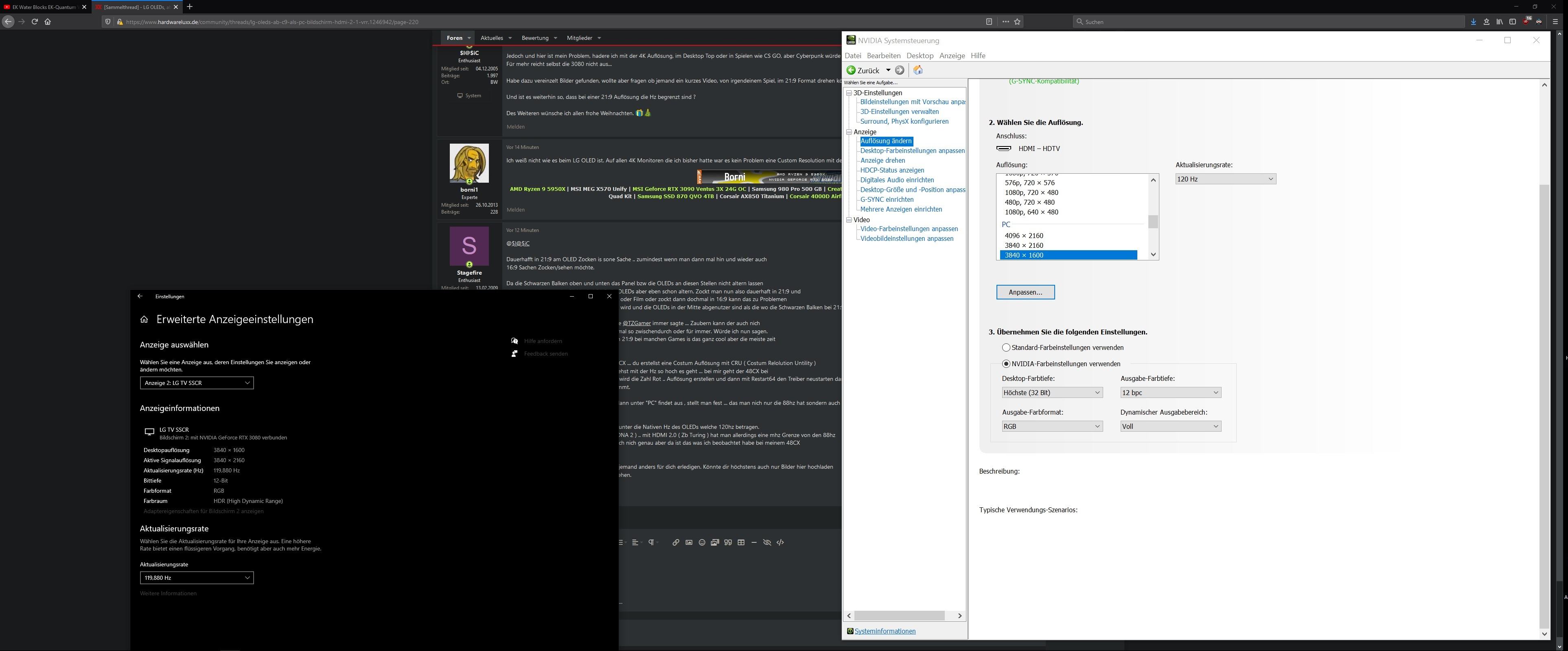Click Firefox back navigation button

8,21
